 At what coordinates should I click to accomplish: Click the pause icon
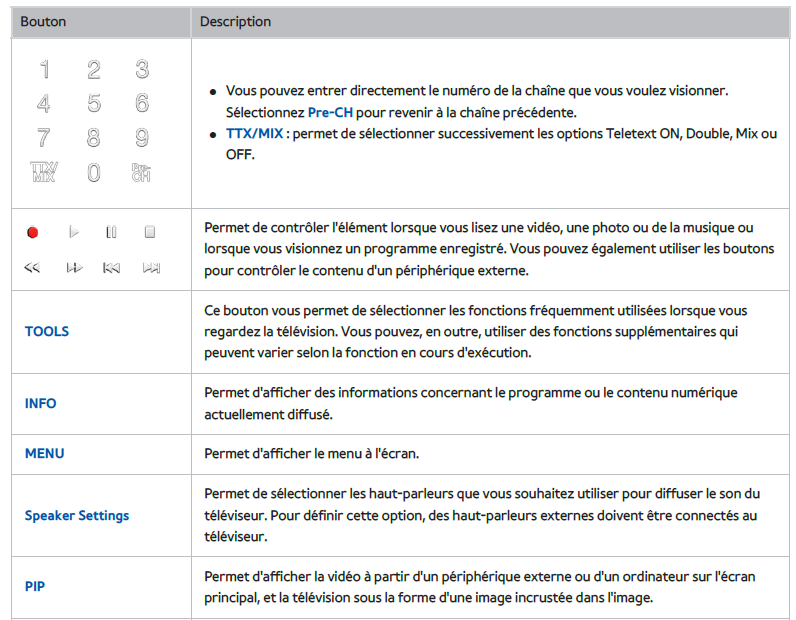[111, 233]
